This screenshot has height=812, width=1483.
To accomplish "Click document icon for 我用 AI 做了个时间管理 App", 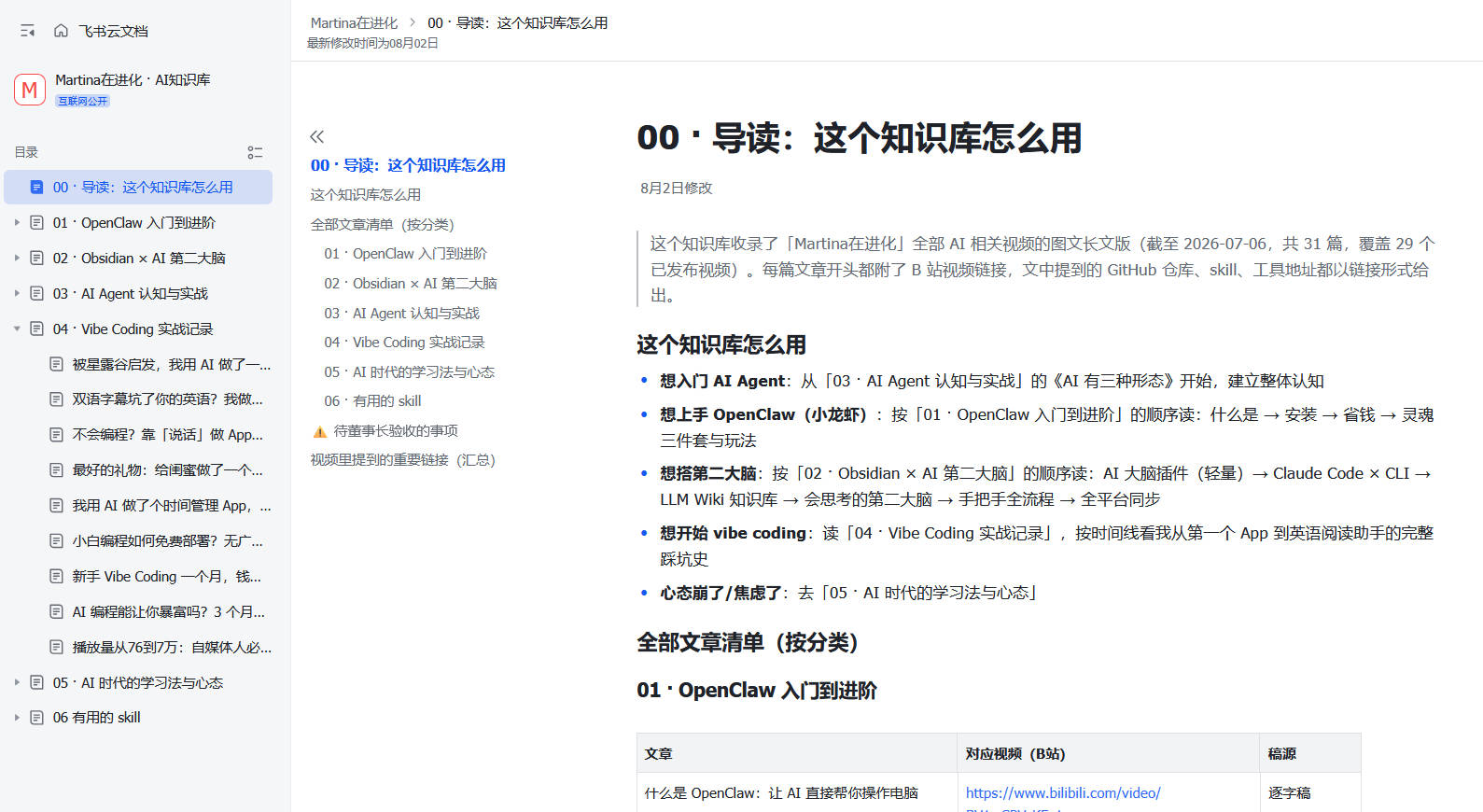I will (x=56, y=506).
